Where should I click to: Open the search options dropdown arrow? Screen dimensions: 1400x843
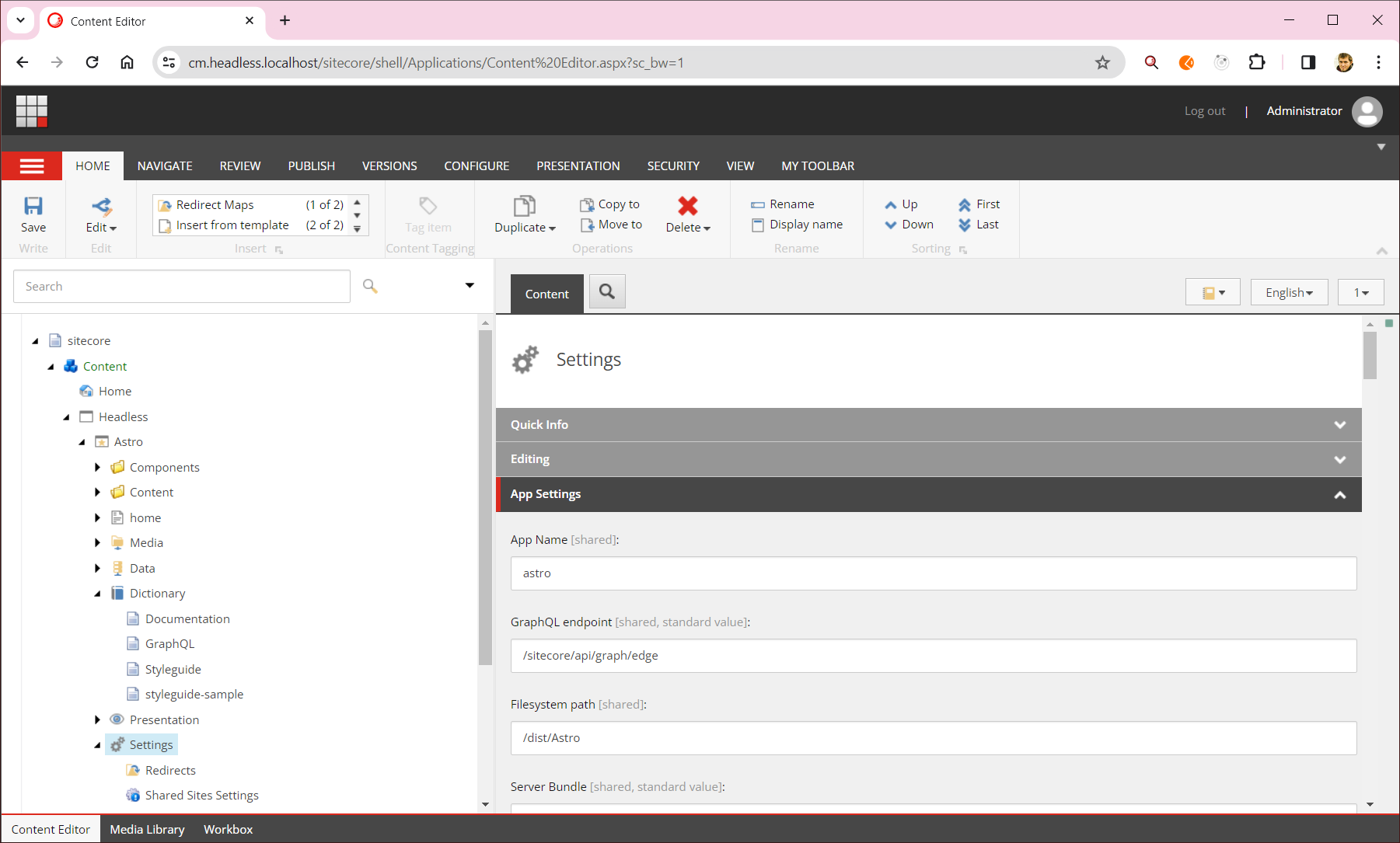[470, 286]
